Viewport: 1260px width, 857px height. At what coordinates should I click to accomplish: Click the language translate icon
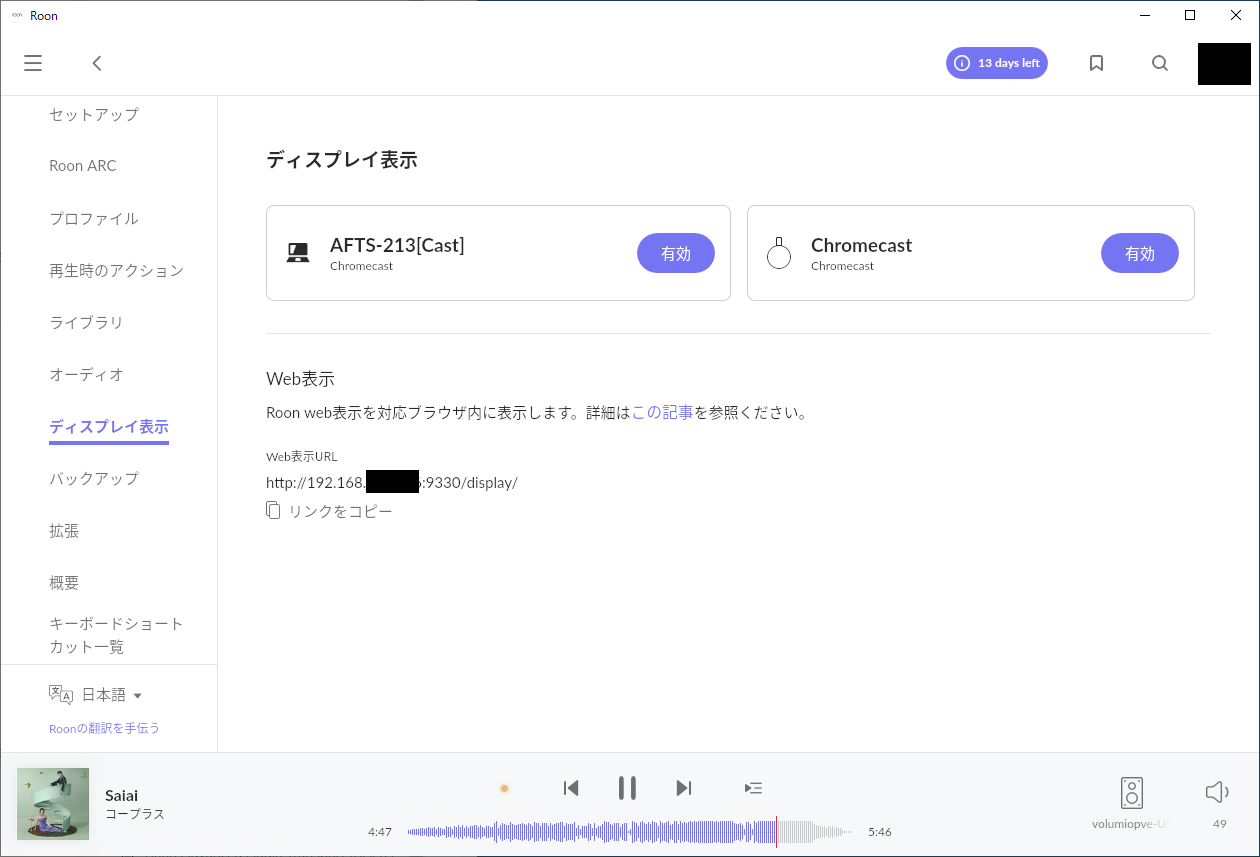[61, 695]
